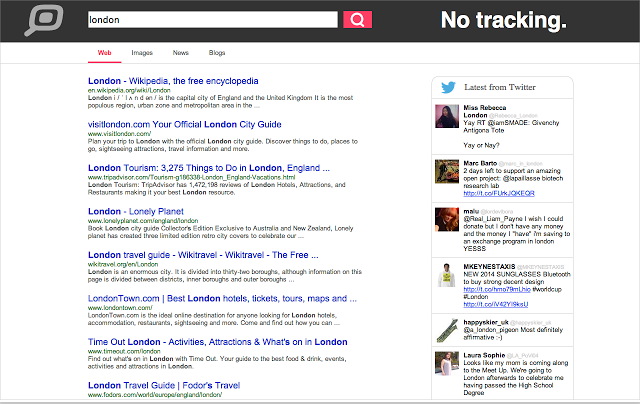Viewport: 640px width, 404px height.
Task: Open Marc Barto's avatar thumbnail
Action: coord(447,171)
